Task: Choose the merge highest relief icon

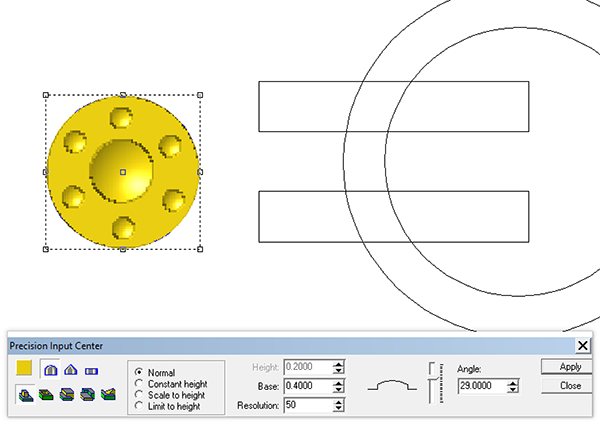Action: tap(67, 394)
